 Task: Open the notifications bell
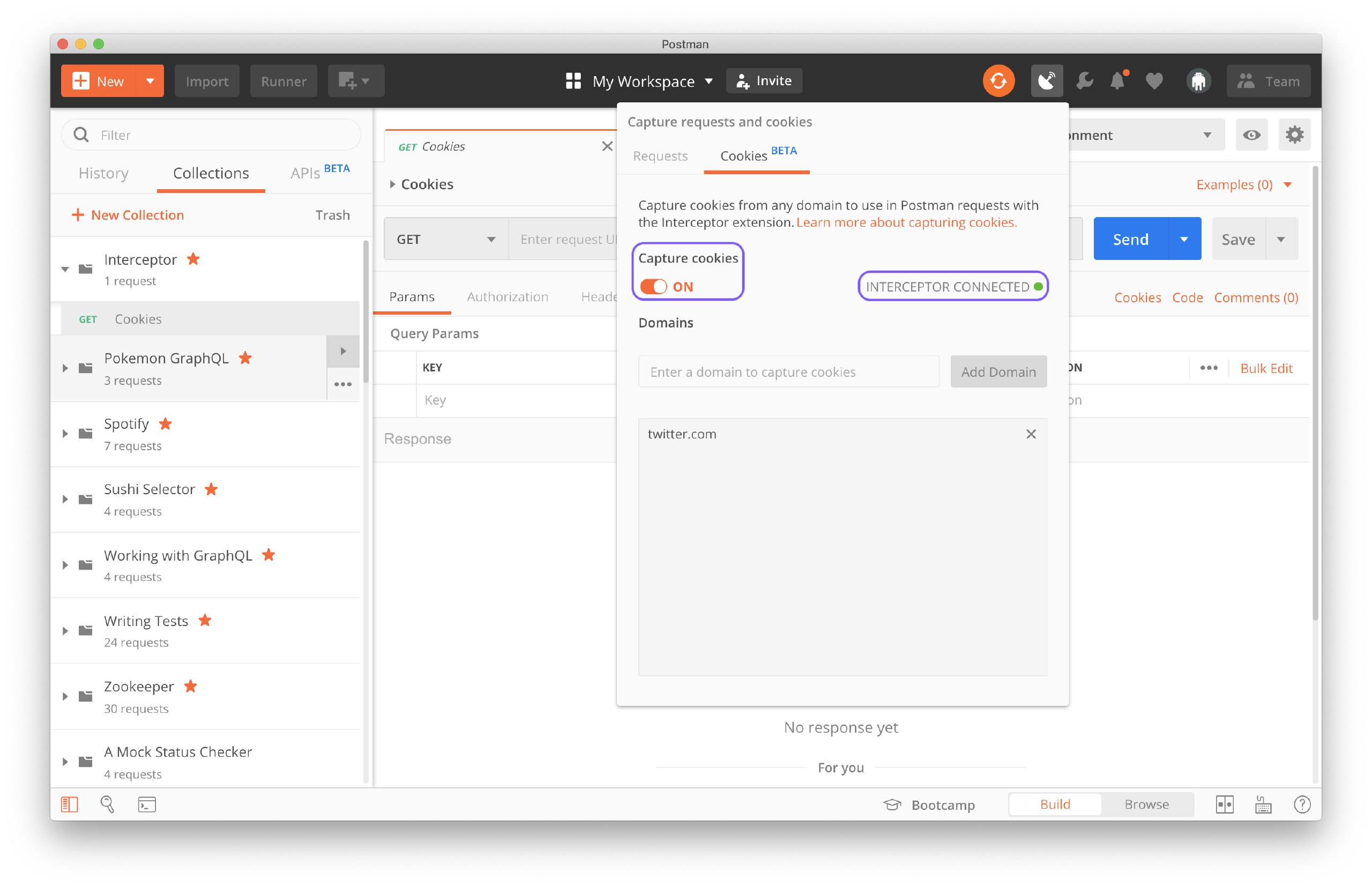click(1118, 80)
